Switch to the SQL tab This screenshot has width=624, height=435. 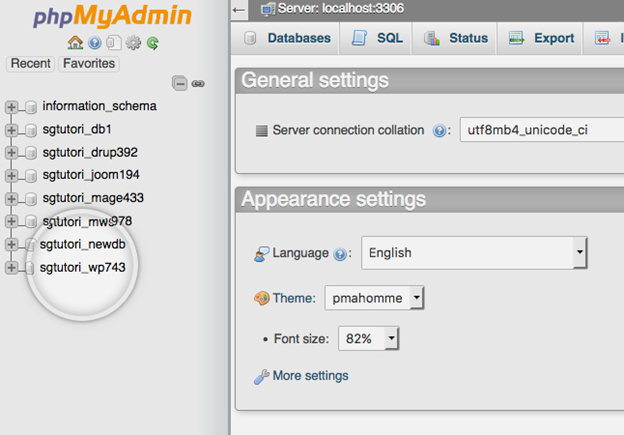tap(376, 38)
